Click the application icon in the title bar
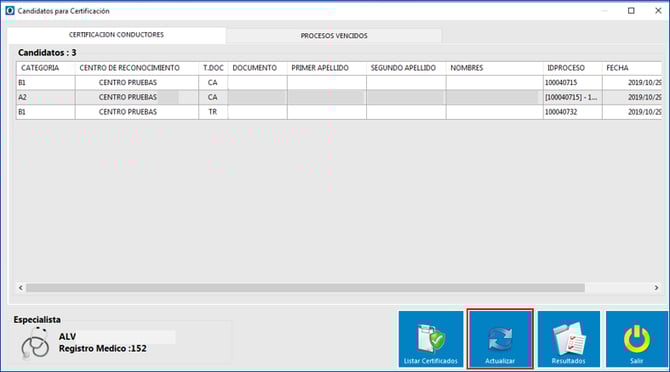Screen dimensions: 670x372 click(x=10, y=11)
